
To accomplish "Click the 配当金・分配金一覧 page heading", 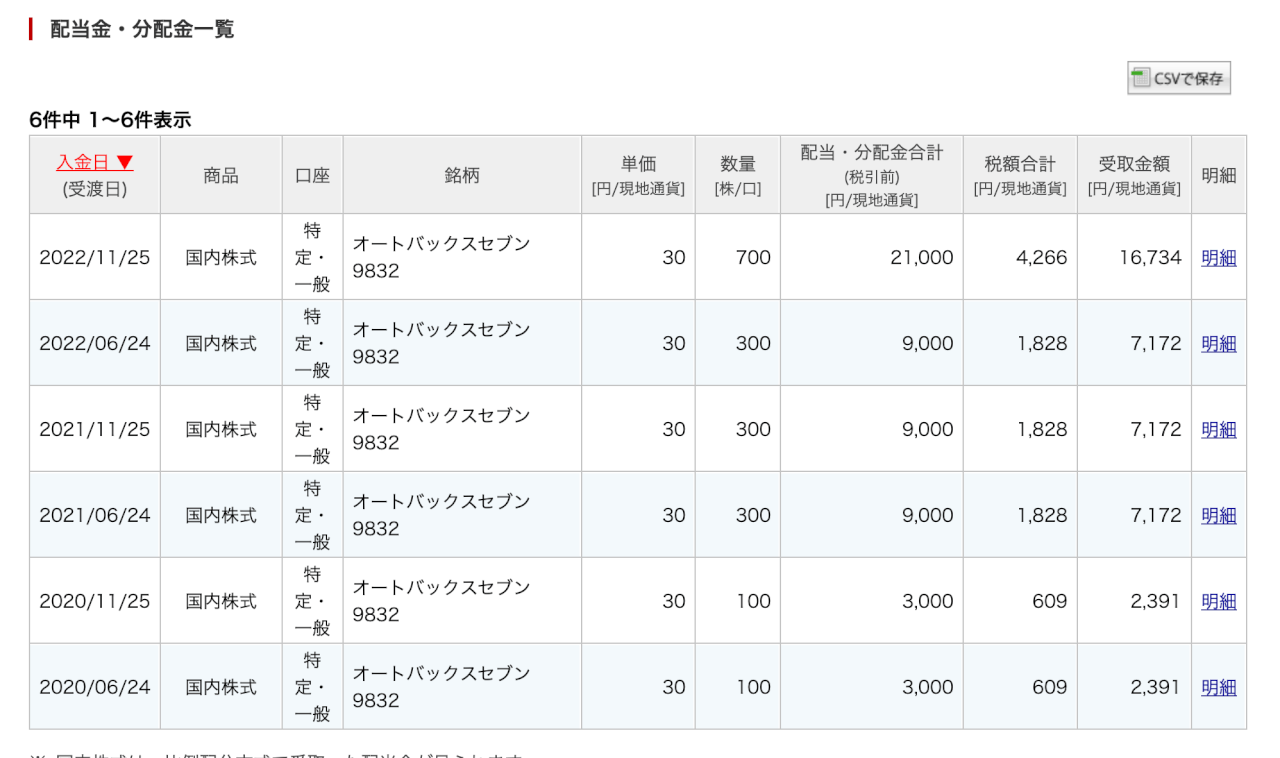I will [x=142, y=29].
